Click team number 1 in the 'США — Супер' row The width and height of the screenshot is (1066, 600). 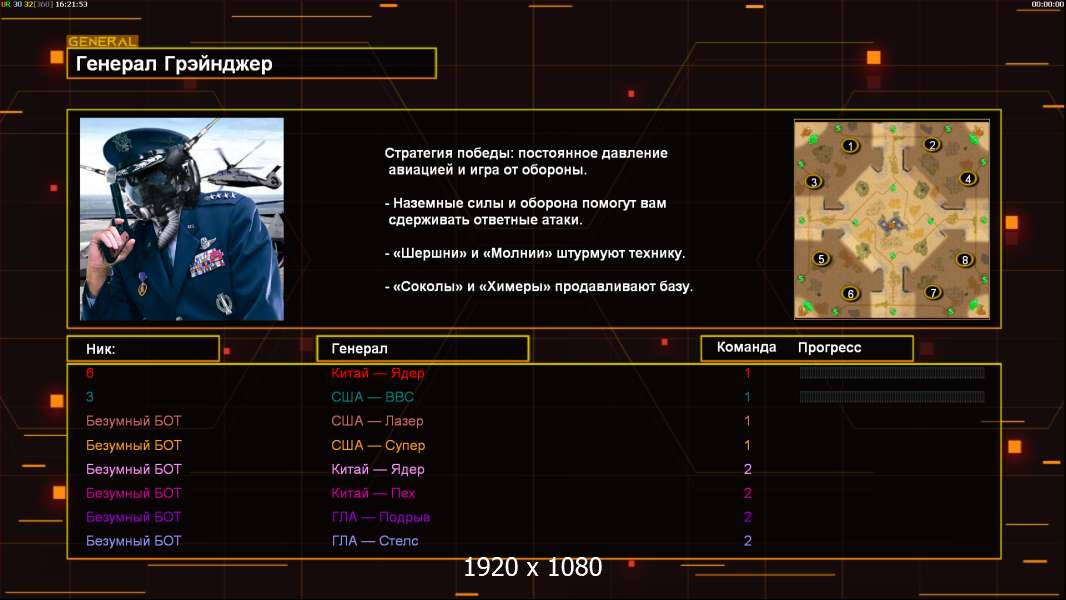tap(747, 445)
